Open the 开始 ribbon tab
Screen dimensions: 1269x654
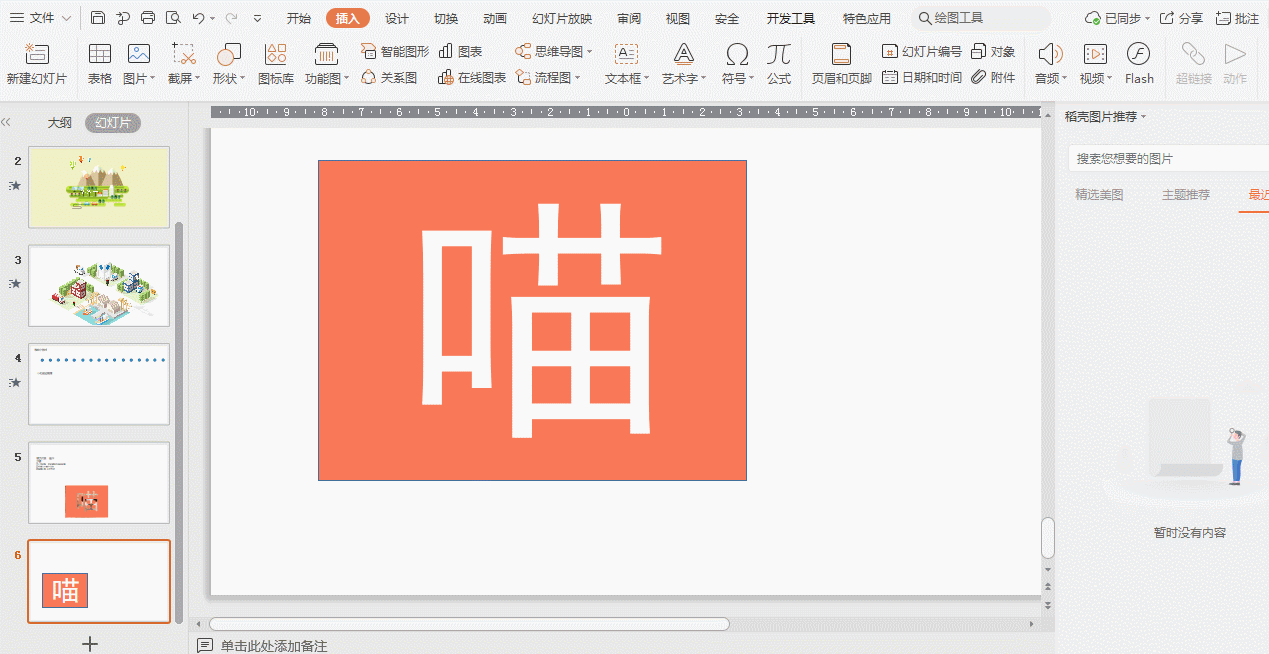tap(298, 18)
